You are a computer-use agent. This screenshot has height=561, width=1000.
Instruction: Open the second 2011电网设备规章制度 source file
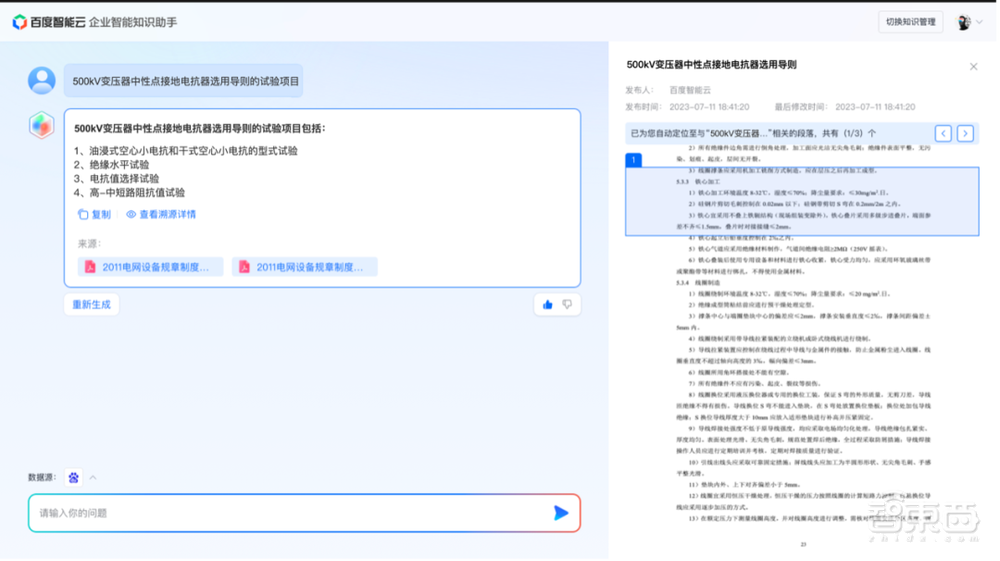tap(305, 267)
